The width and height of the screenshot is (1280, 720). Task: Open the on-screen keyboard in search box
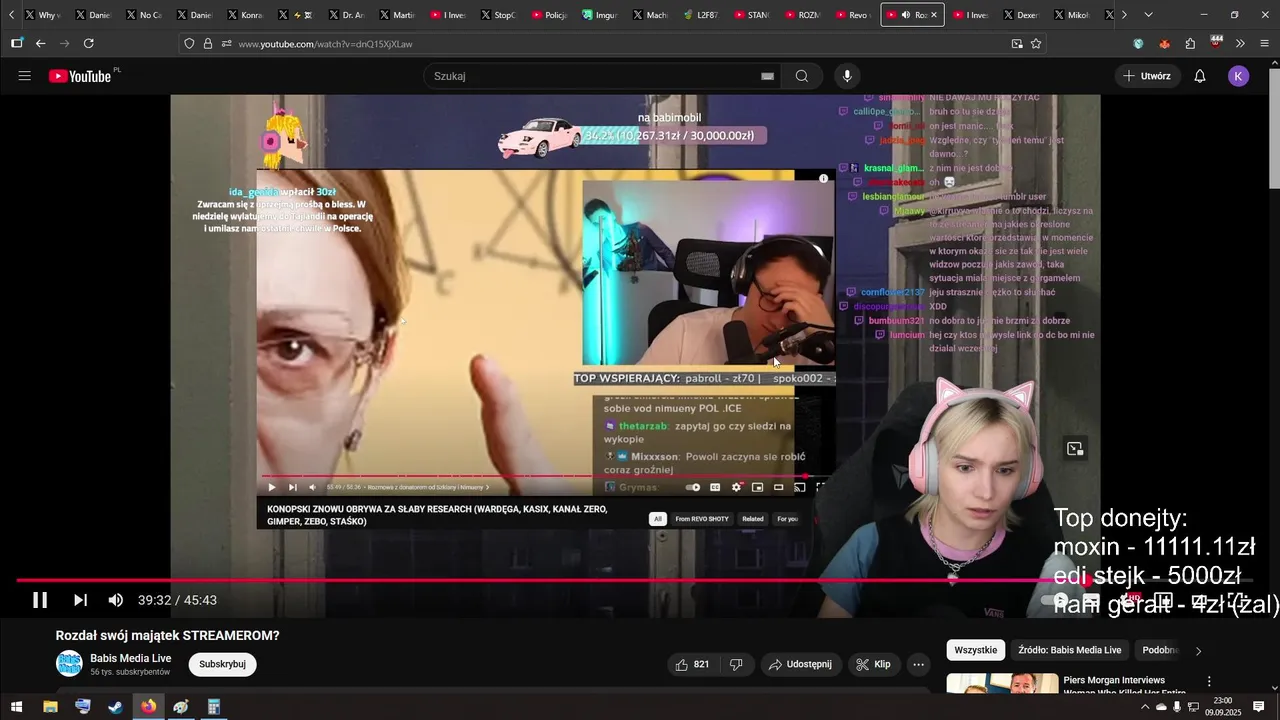click(x=767, y=76)
